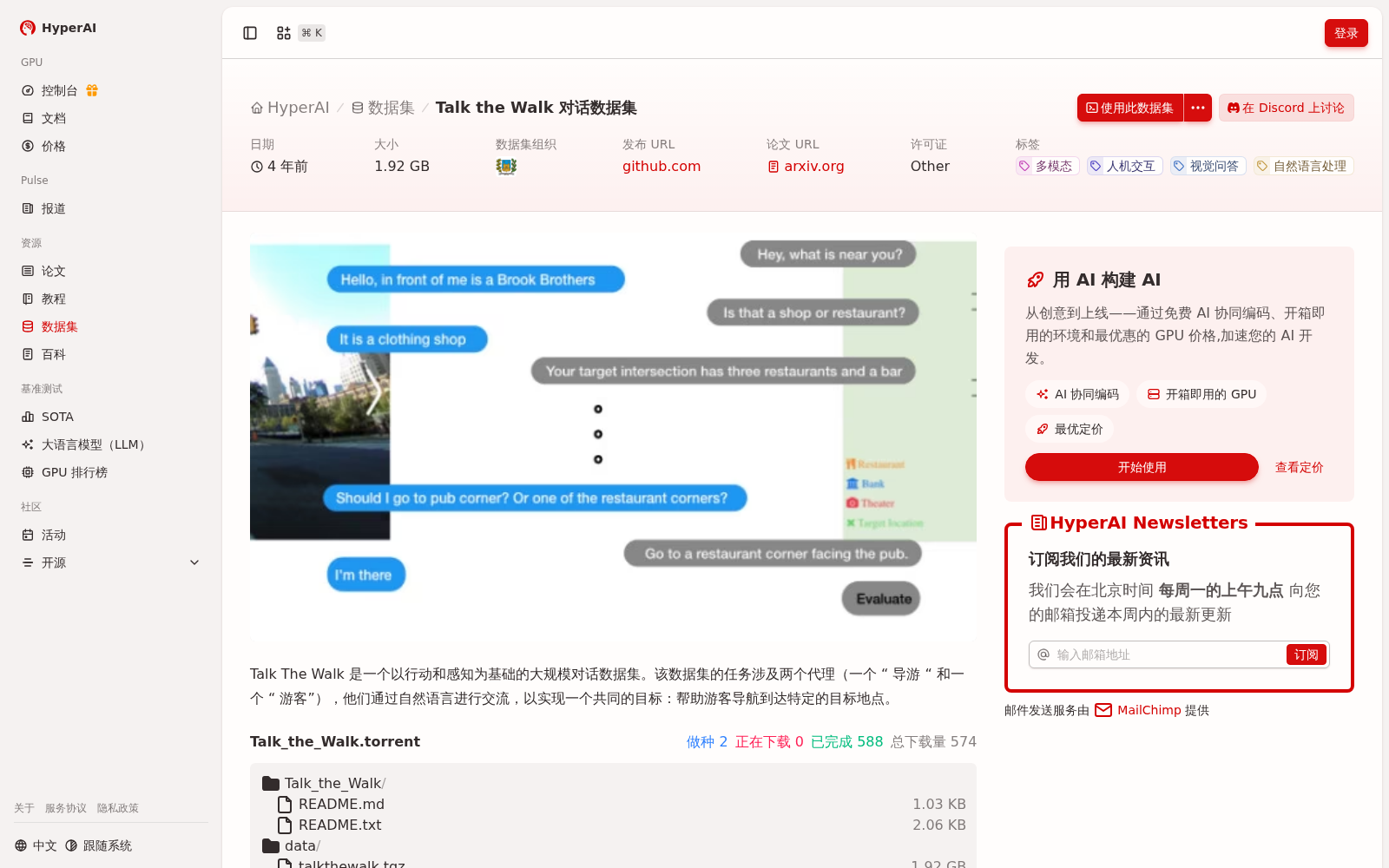Focus the 输入邮箱地址 email field
The image size is (1389, 868).
[x=1167, y=654]
